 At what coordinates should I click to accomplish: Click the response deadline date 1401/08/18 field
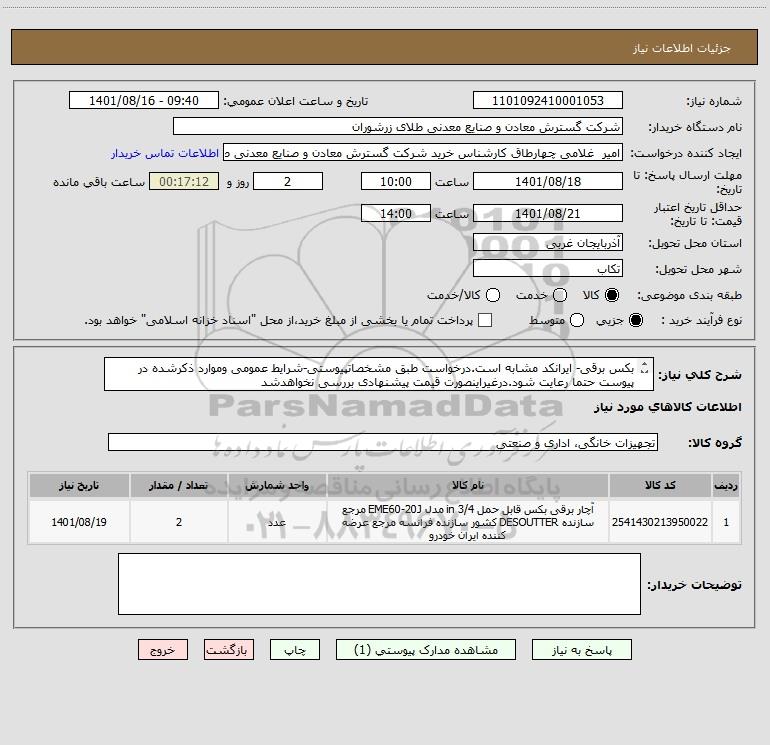tap(548, 181)
